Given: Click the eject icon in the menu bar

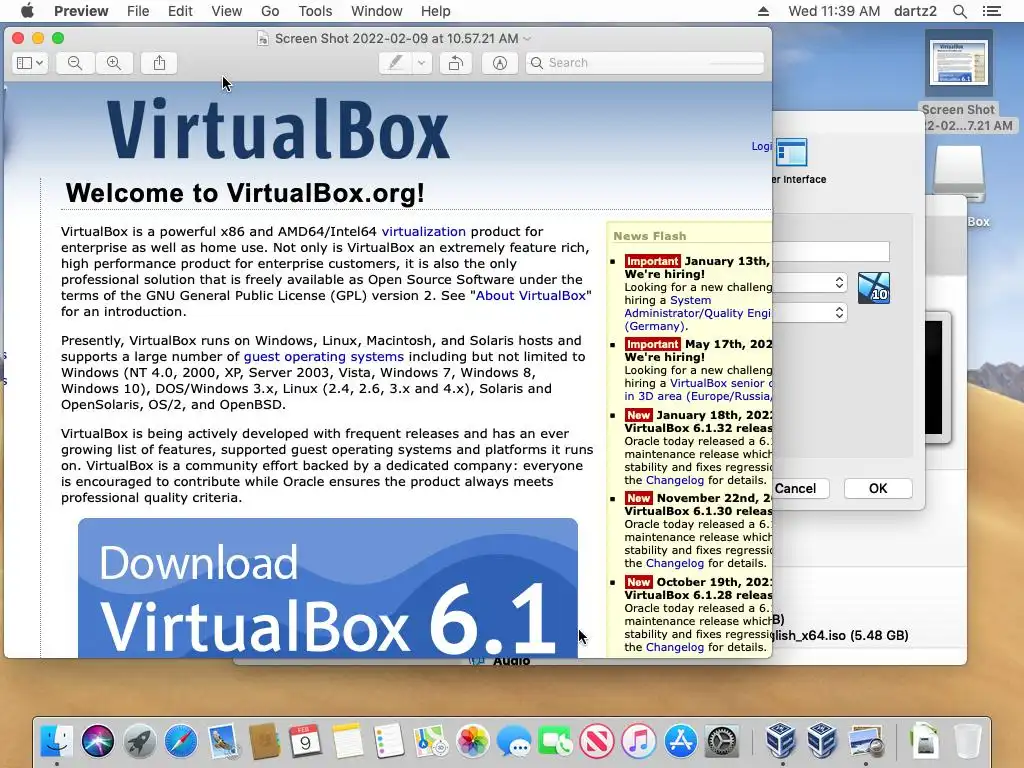Looking at the screenshot, I should pos(763,11).
